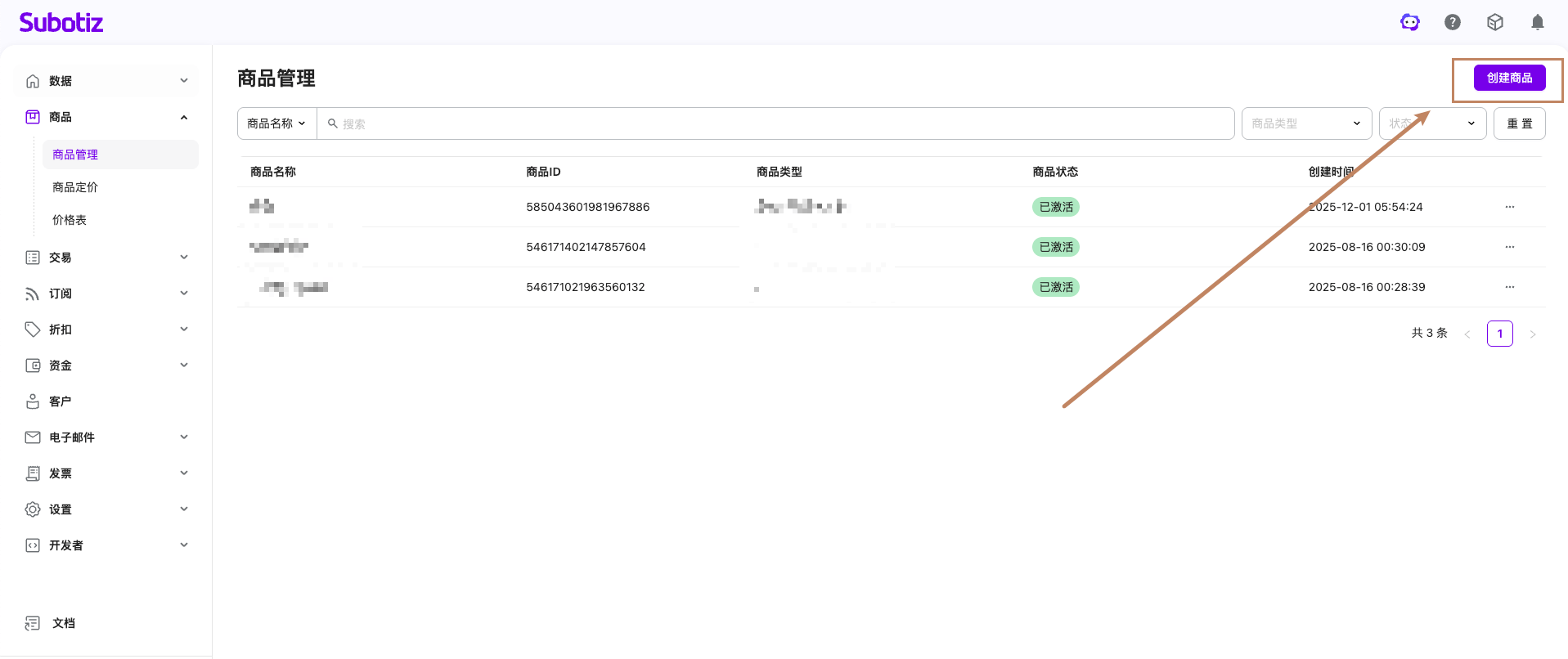This screenshot has width=1568, height=659.
Task: Click 已激活 badge for product 546171402147857604
Action: (1055, 247)
